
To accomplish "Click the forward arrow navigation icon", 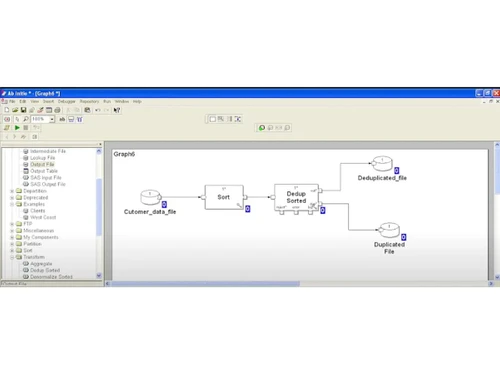I will click(x=14, y=137).
